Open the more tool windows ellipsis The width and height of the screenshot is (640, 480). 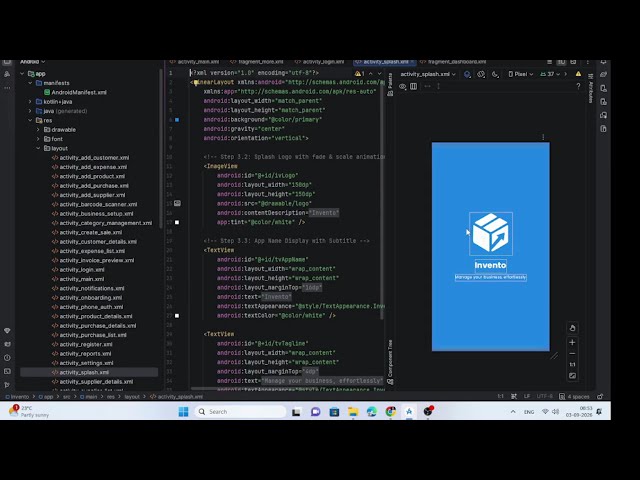click(7, 88)
